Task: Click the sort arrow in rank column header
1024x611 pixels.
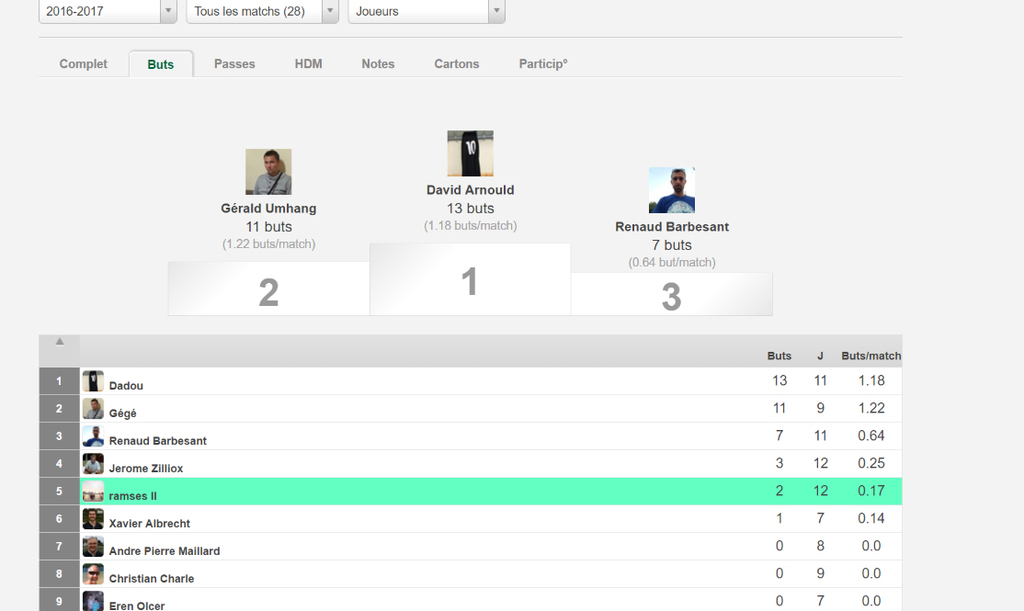Action: (59, 342)
